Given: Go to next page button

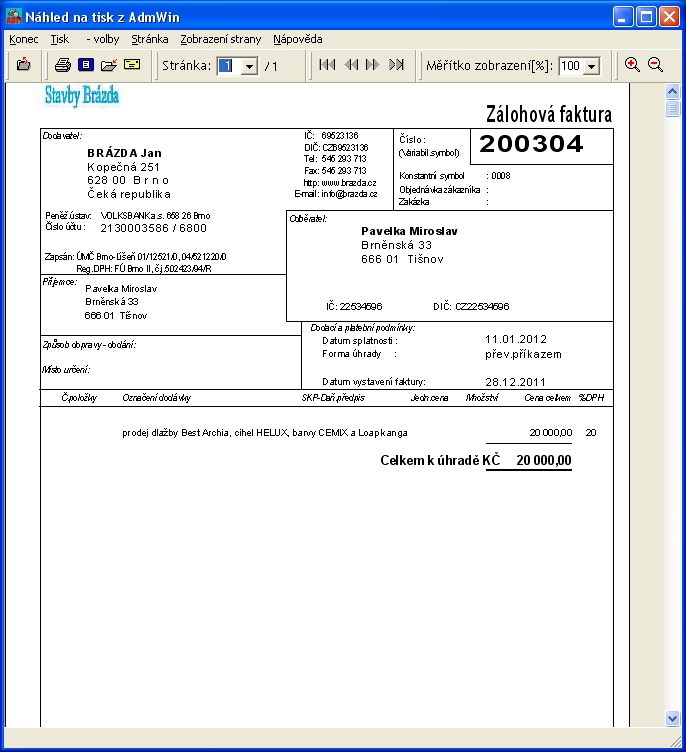Looking at the screenshot, I should tap(373, 65).
